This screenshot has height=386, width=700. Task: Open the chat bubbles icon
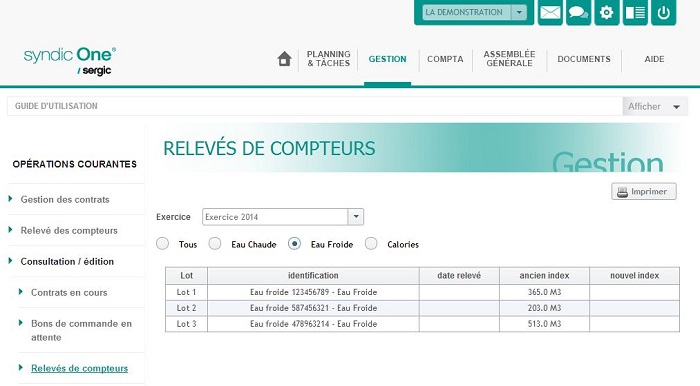pos(578,12)
